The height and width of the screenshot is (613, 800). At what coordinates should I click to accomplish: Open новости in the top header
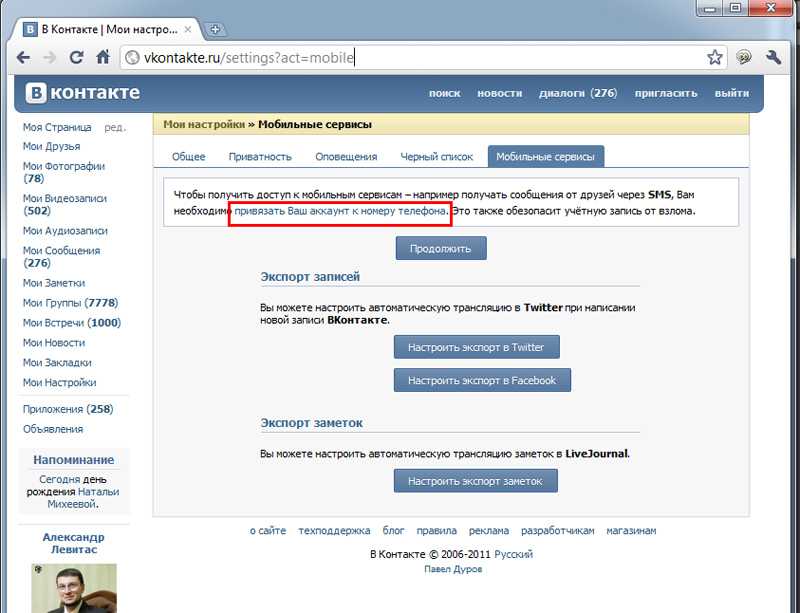[x=499, y=93]
